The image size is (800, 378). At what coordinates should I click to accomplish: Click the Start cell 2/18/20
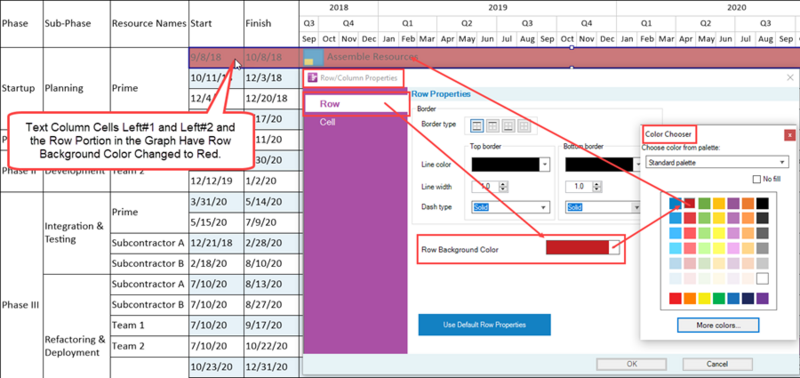tap(216, 264)
